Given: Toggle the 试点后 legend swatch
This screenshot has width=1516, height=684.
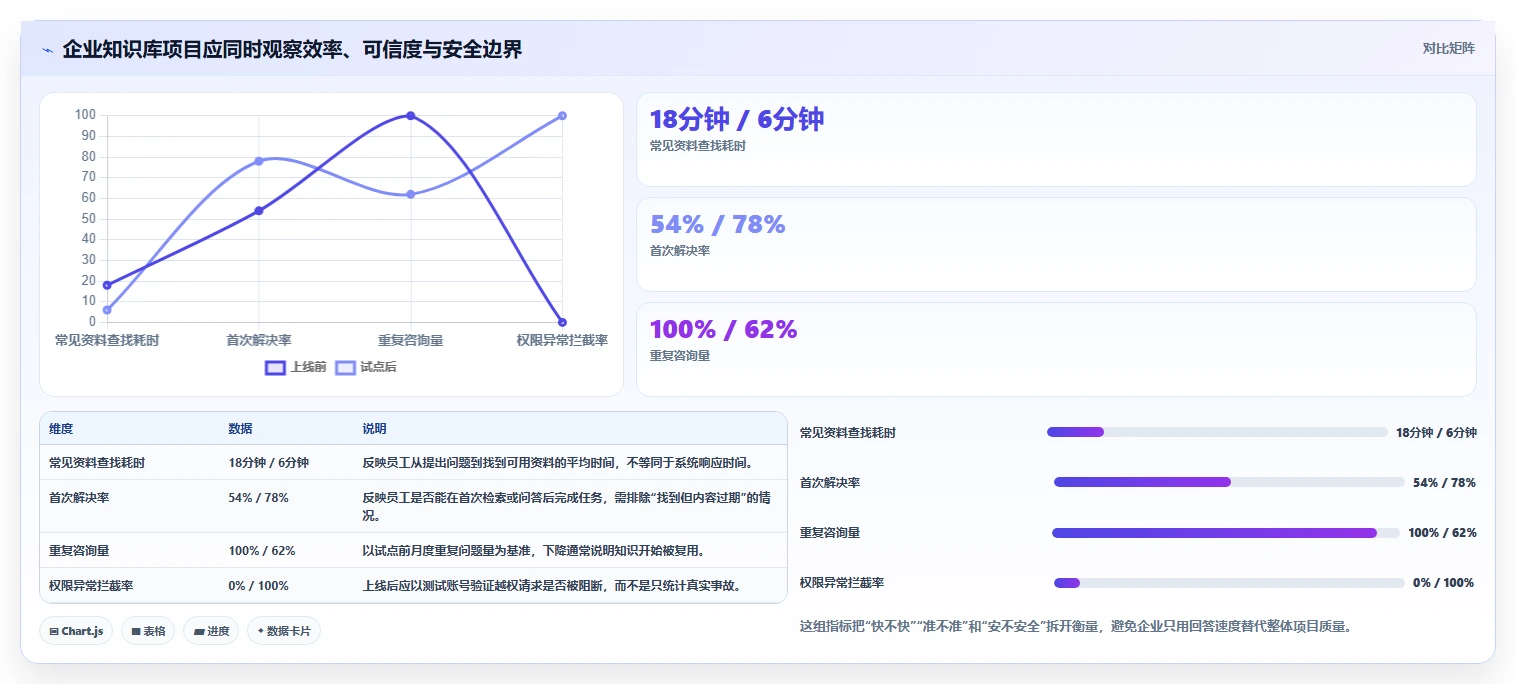Looking at the screenshot, I should pos(345,367).
